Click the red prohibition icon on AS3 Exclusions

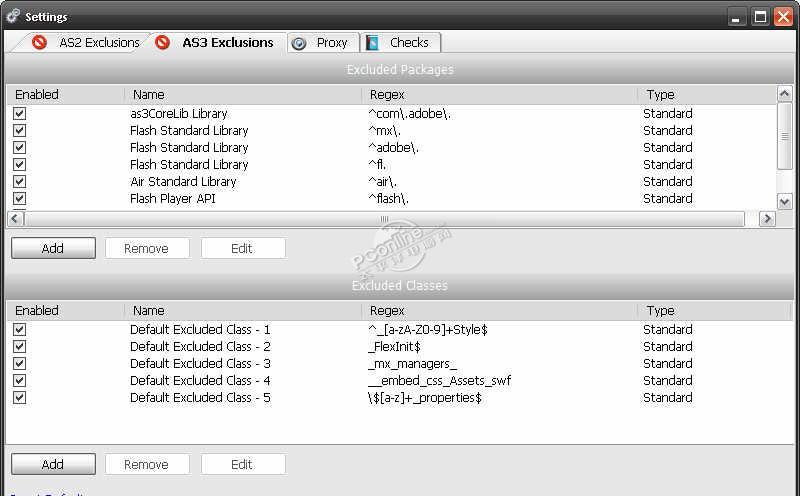[x=162, y=42]
